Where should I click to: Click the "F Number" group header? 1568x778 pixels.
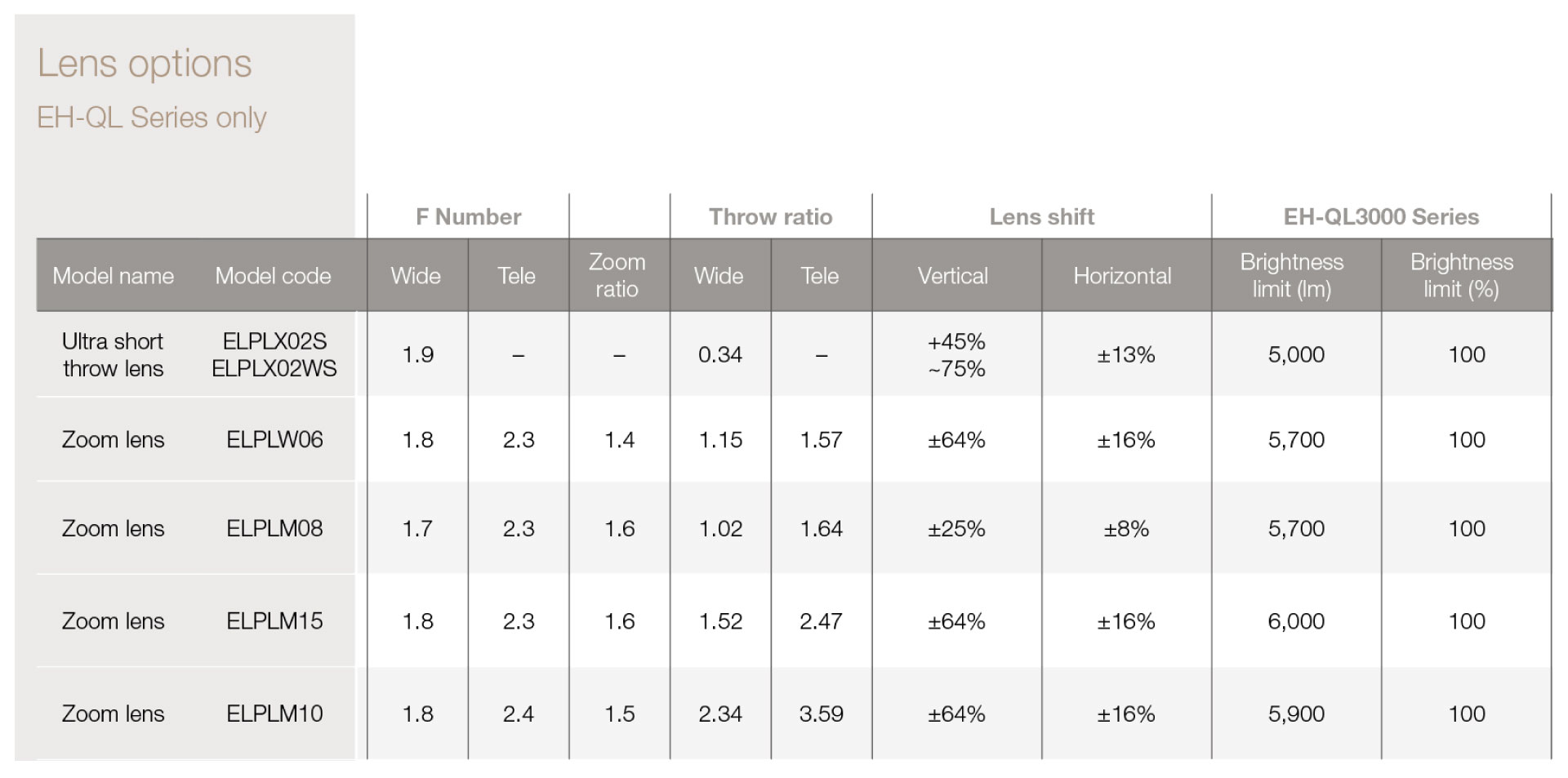coord(468,216)
